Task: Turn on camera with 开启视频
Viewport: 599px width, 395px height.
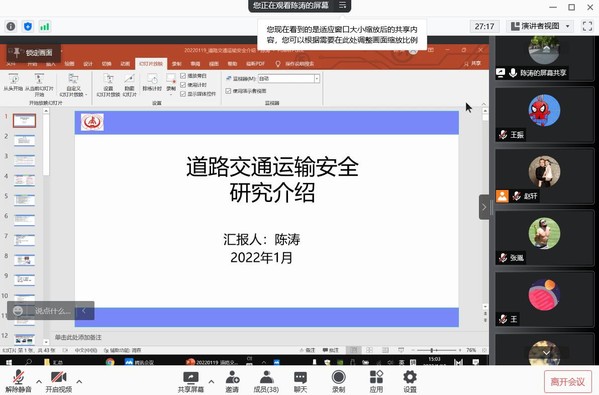Action: tap(58, 377)
